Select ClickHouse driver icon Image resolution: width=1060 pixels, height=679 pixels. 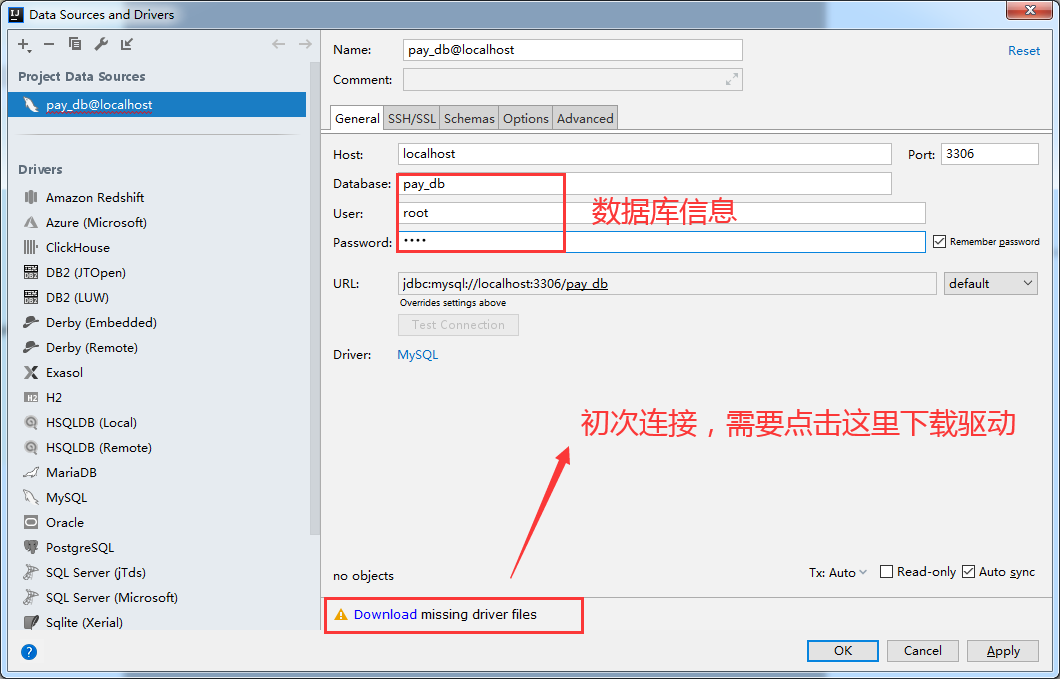click(x=31, y=247)
